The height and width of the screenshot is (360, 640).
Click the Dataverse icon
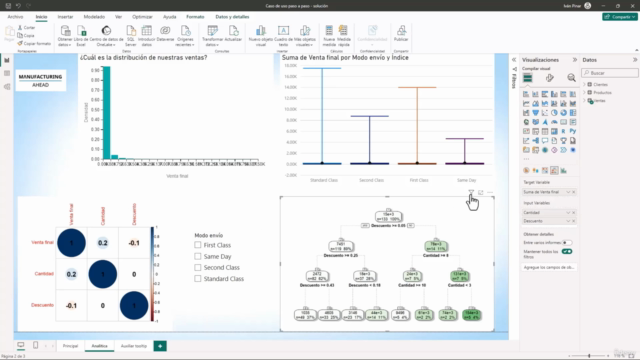(x=165, y=33)
